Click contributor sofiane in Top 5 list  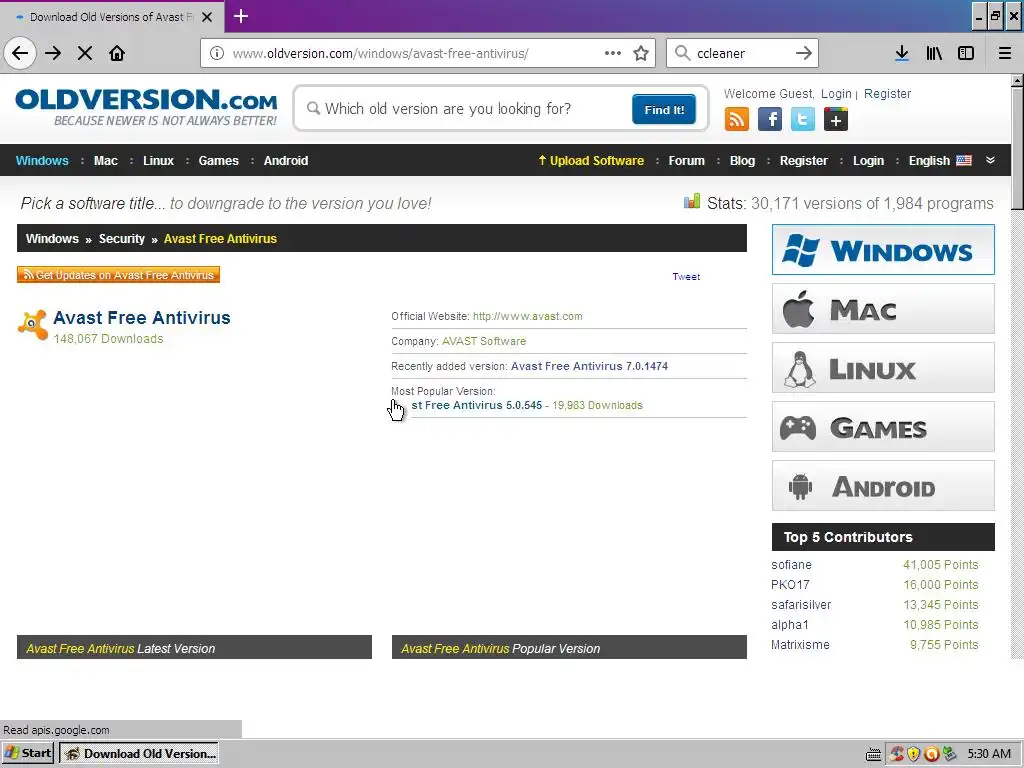(x=791, y=564)
